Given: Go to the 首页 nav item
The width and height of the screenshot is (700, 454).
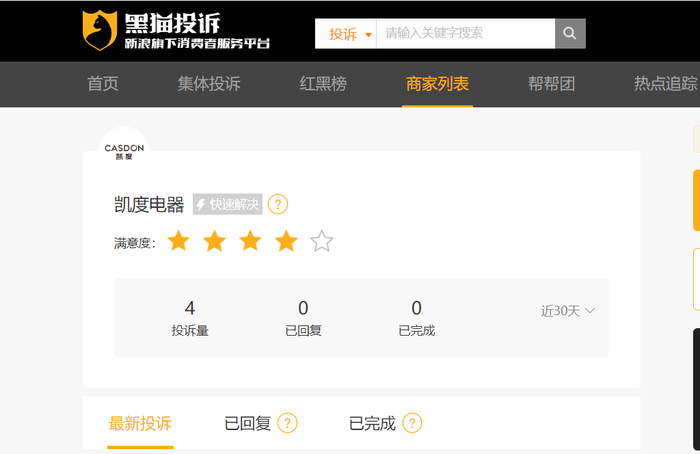Looking at the screenshot, I should tap(103, 84).
